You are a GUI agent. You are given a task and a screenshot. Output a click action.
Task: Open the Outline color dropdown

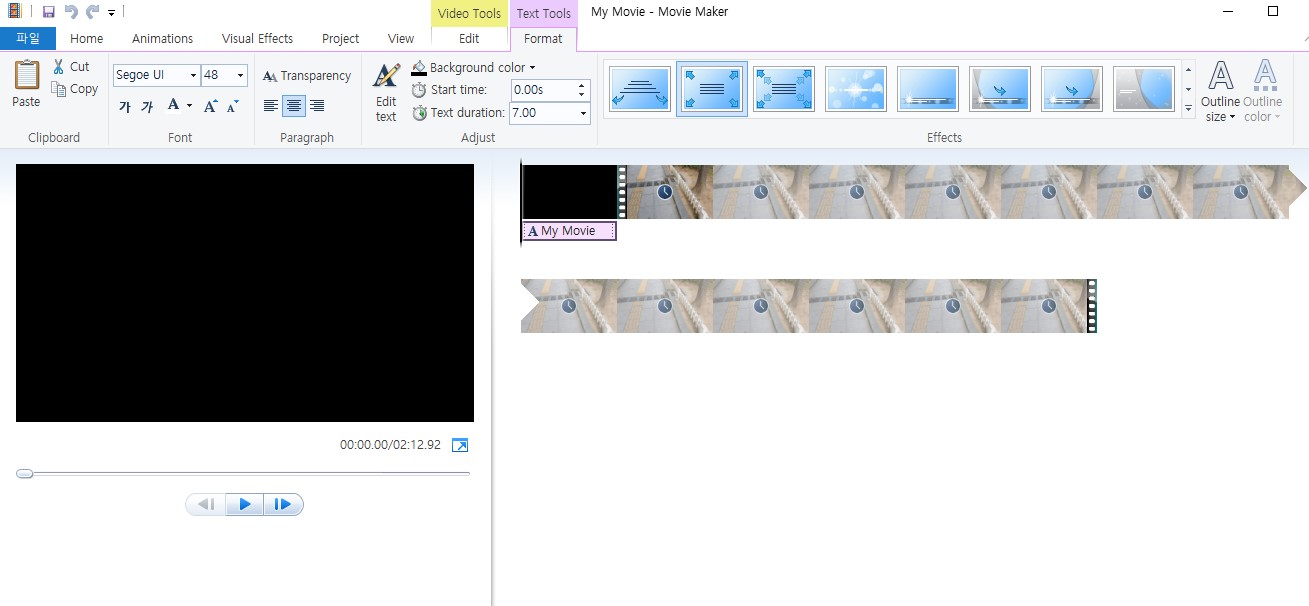point(1262,91)
